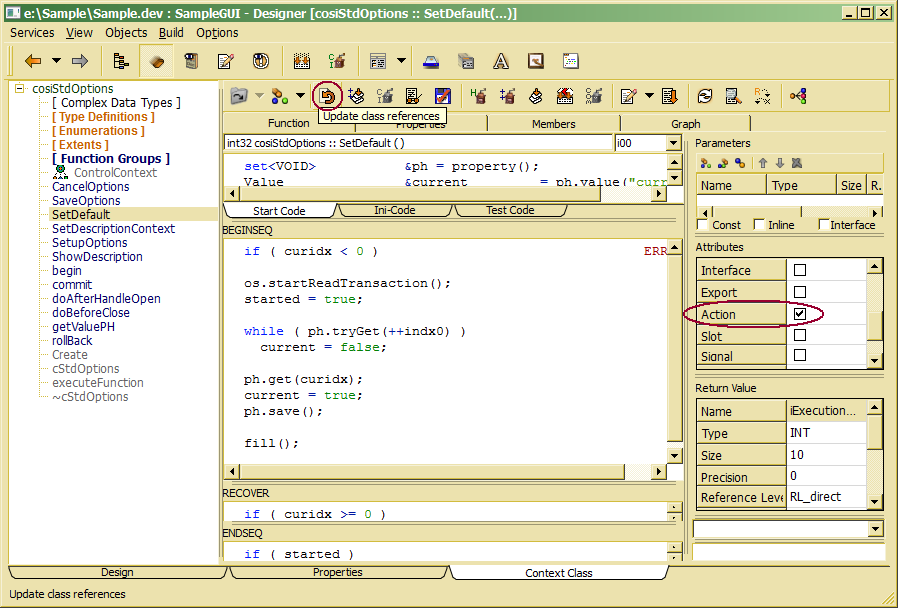
Task: Uncheck the Action attribute checkbox
Action: pos(799,314)
